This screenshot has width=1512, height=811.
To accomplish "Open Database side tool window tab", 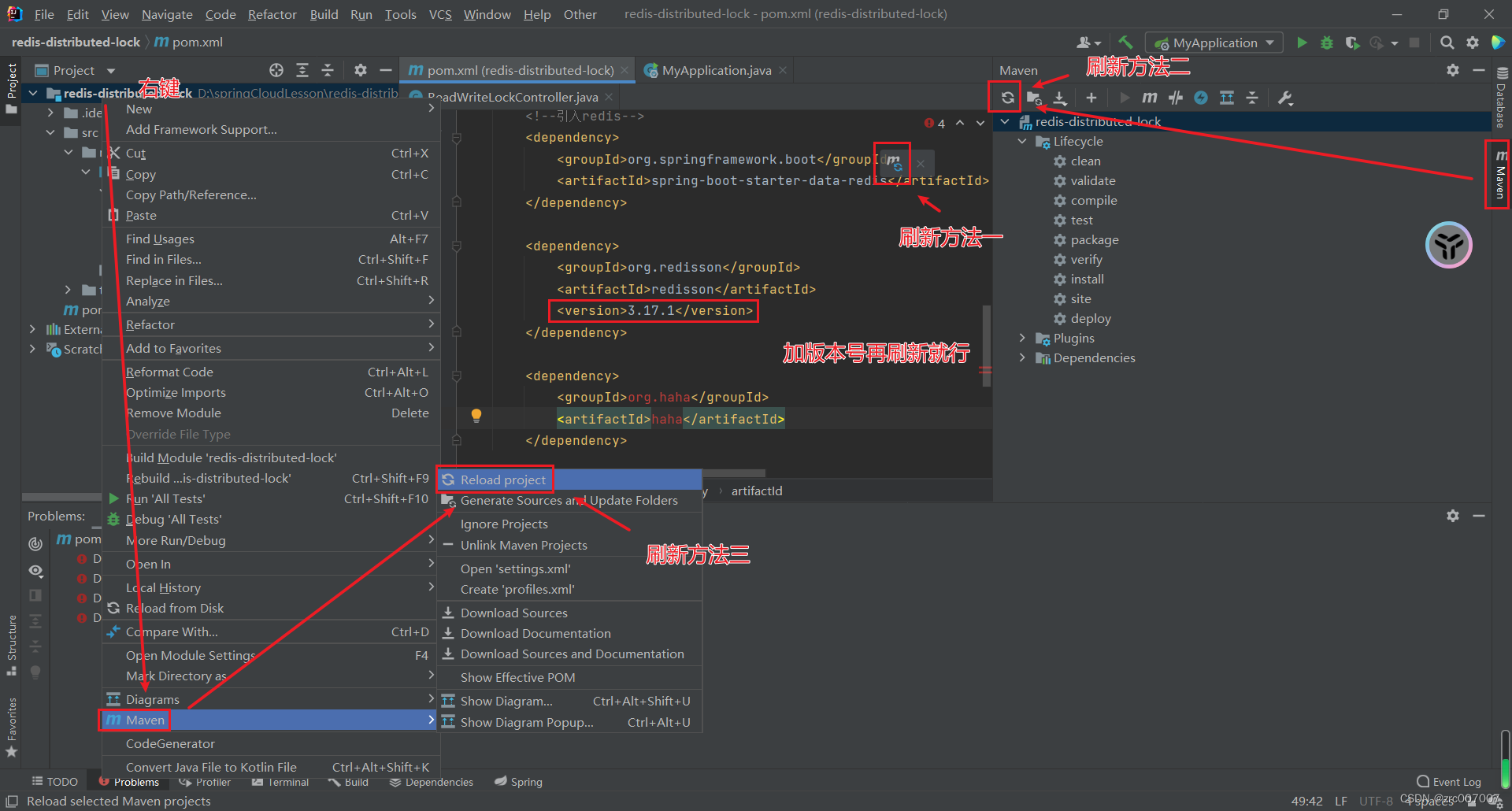I will [x=1501, y=98].
